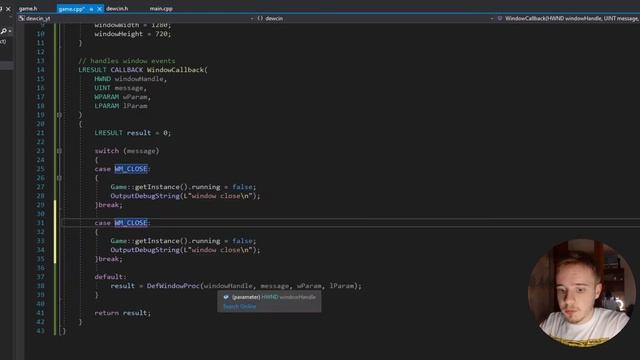Click line number 41 in the gutter

40,313
